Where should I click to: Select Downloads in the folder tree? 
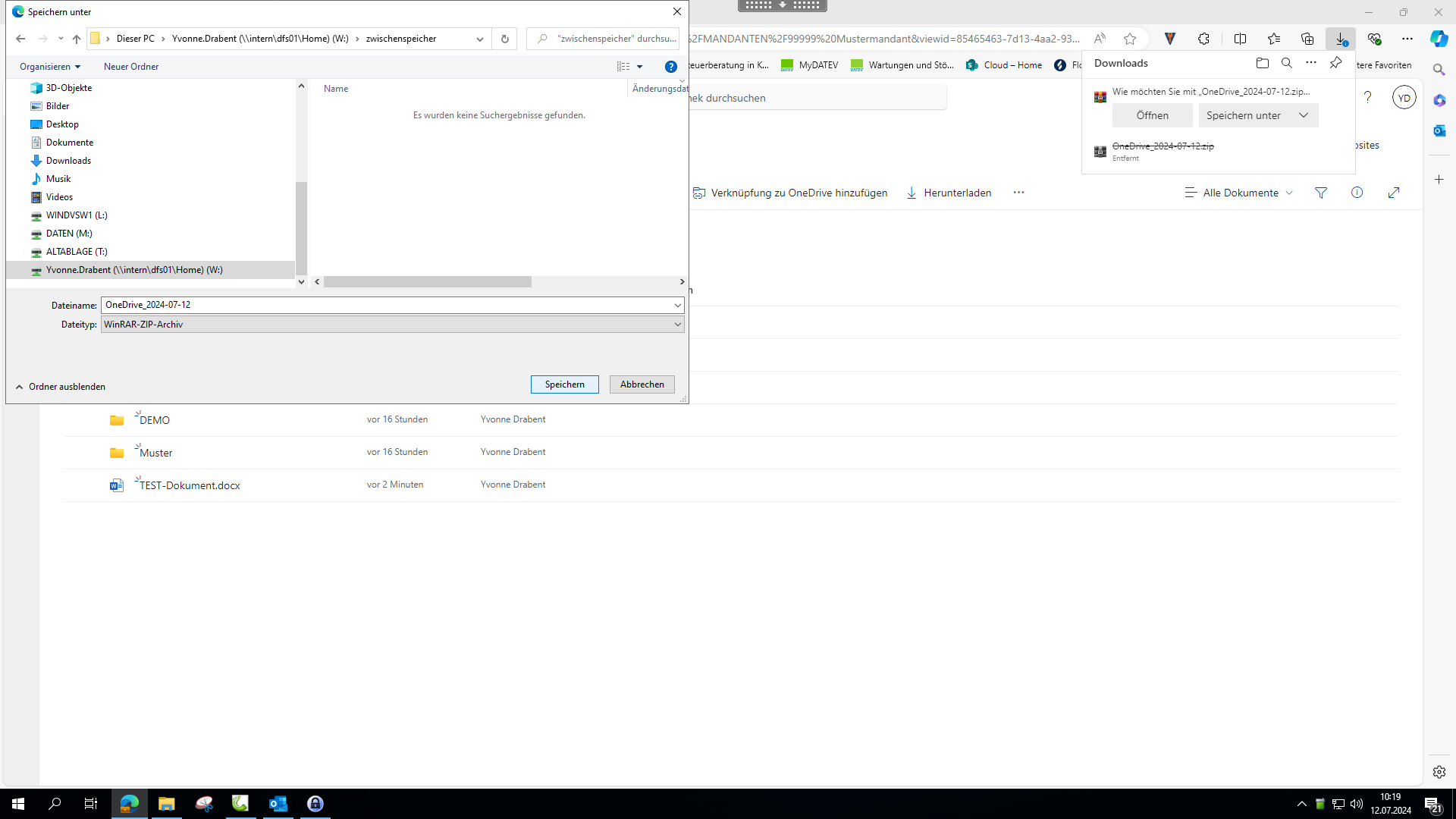[x=68, y=161]
